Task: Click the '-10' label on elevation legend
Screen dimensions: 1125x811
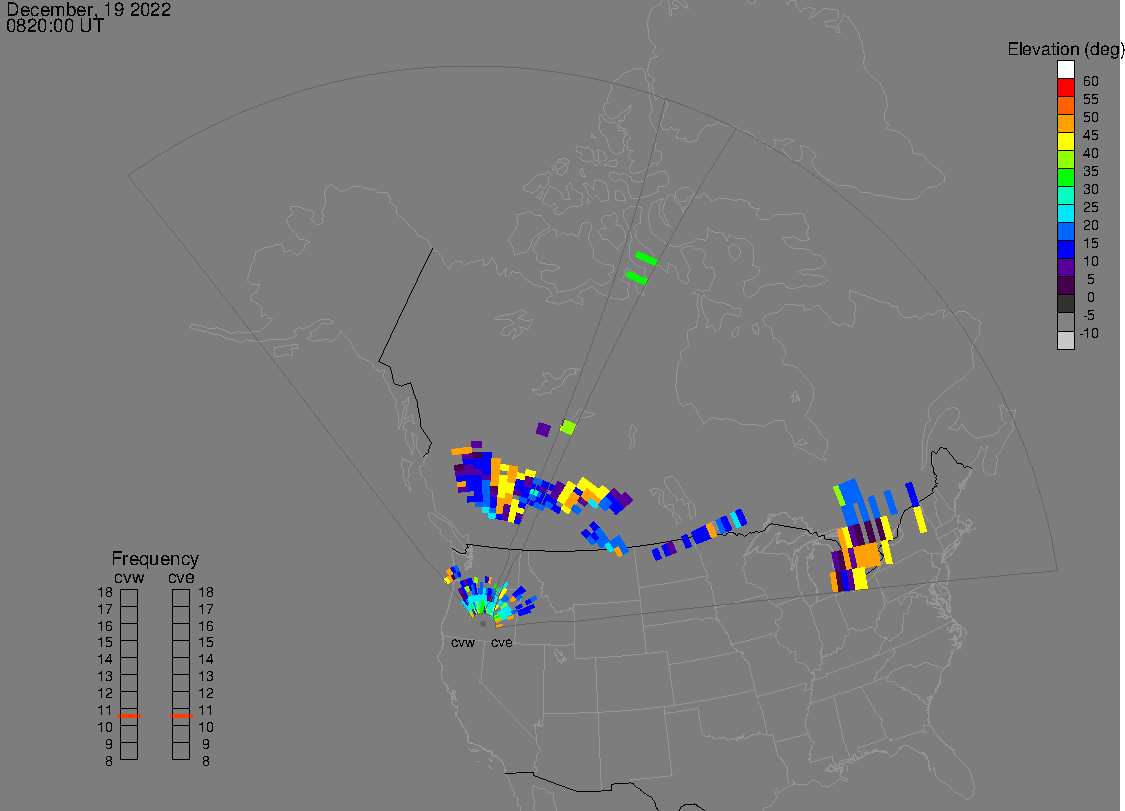Action: (1089, 333)
